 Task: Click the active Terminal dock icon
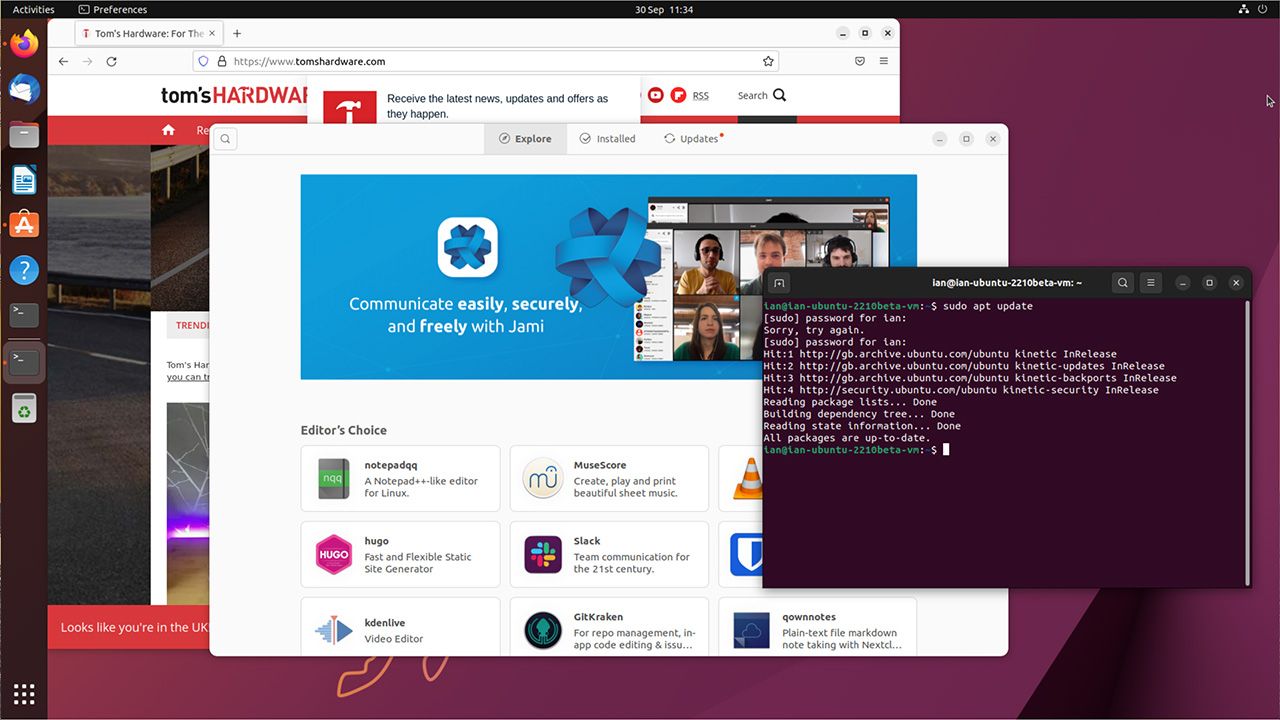click(24, 362)
